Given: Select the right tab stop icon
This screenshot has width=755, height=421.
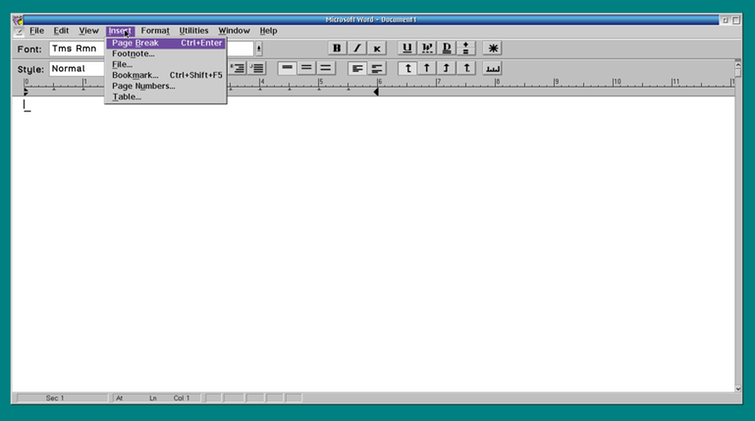Looking at the screenshot, I should click(x=447, y=68).
